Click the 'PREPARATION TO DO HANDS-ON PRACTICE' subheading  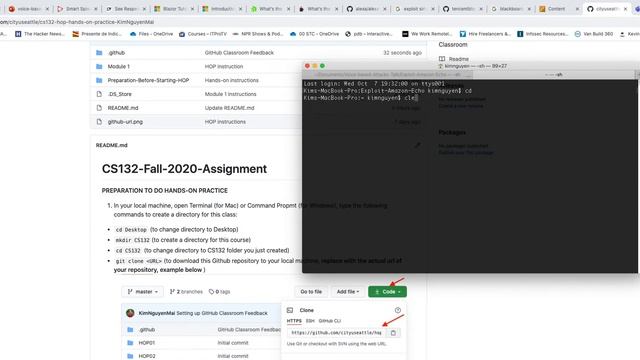[164, 191]
